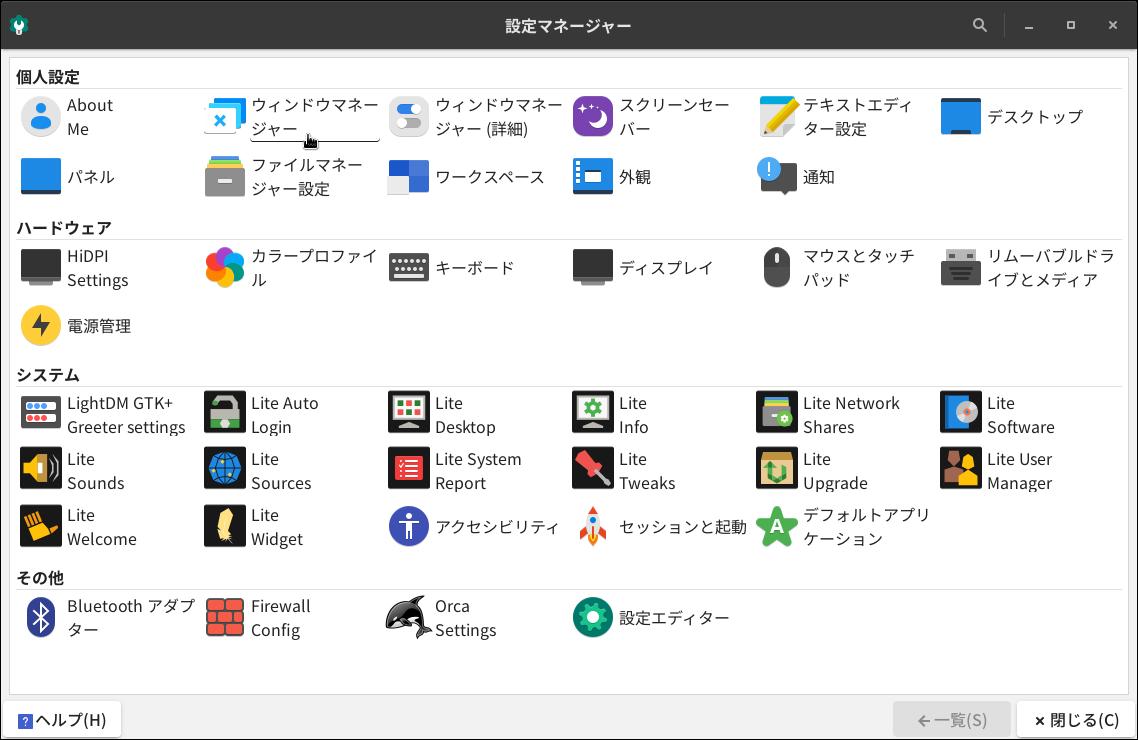Click the settings manager logo in title bar
1138x740 pixels.
pyautogui.click(x=20, y=25)
